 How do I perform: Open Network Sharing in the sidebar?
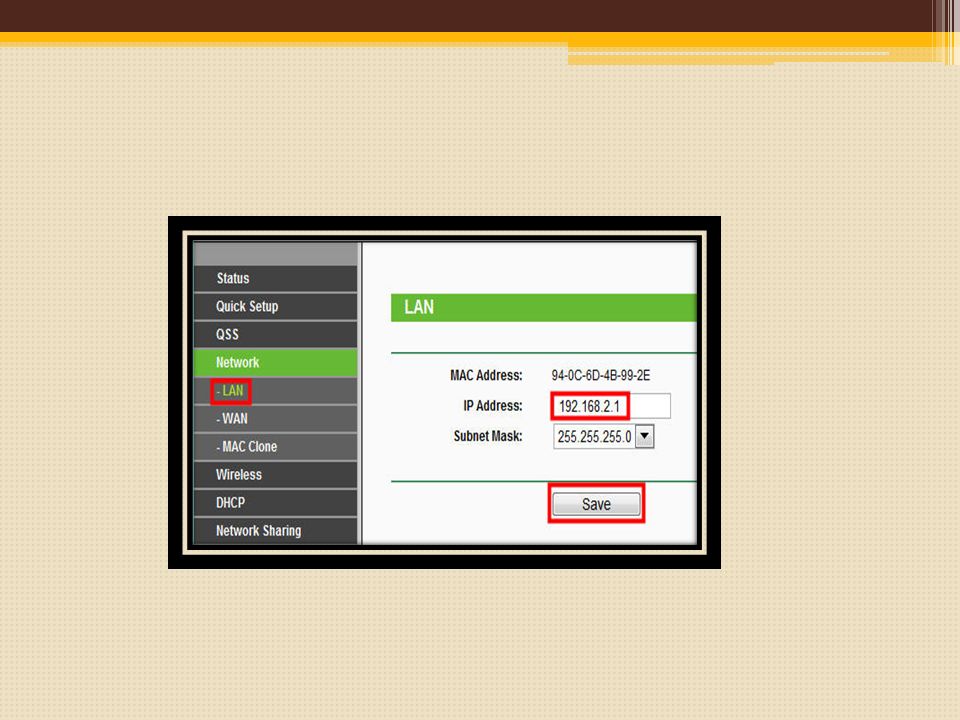click(x=276, y=531)
